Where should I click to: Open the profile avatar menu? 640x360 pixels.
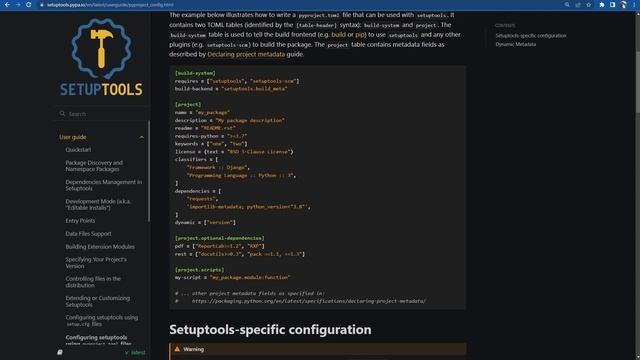pyautogui.click(x=623, y=4)
